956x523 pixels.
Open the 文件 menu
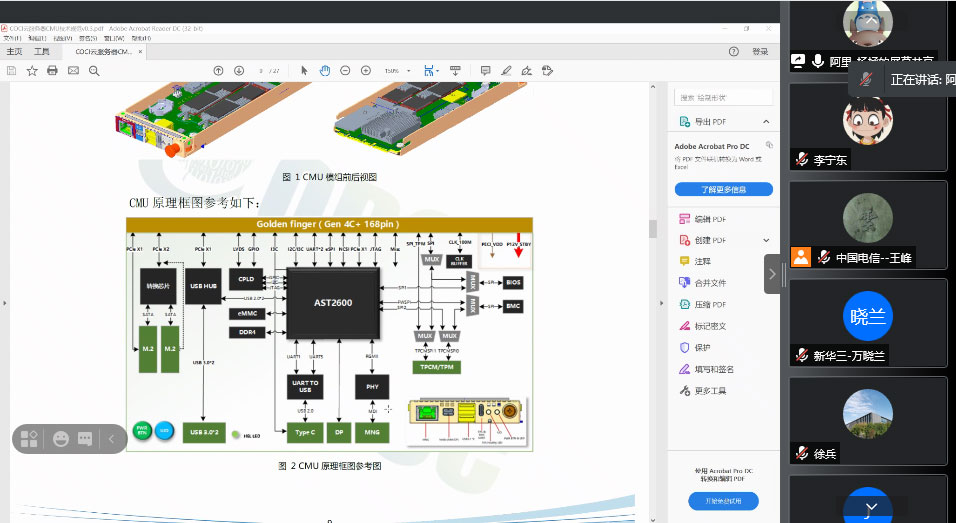tap(12, 38)
